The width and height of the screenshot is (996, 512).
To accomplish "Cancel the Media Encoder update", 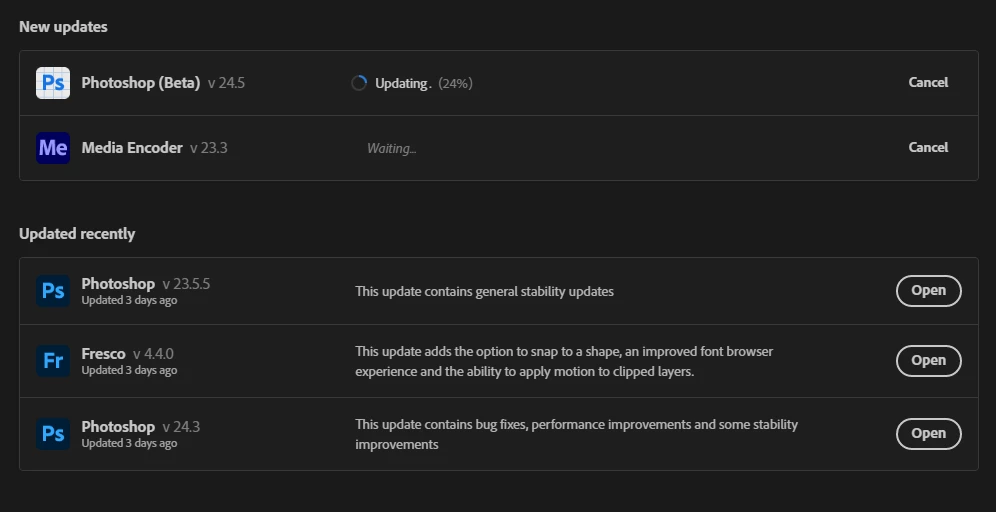I will click(928, 147).
